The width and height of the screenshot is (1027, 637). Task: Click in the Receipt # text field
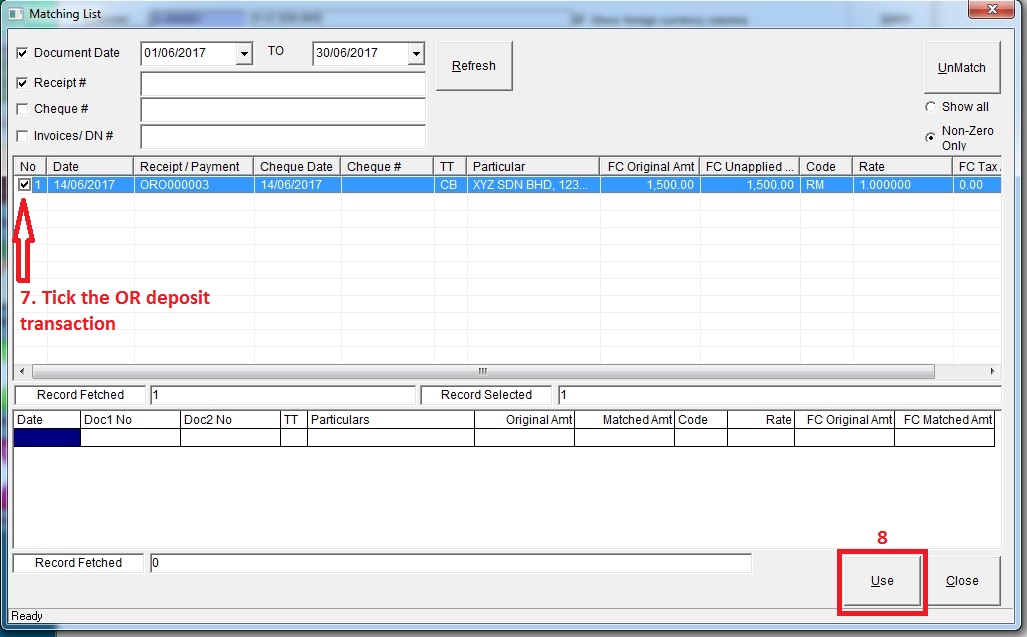282,83
